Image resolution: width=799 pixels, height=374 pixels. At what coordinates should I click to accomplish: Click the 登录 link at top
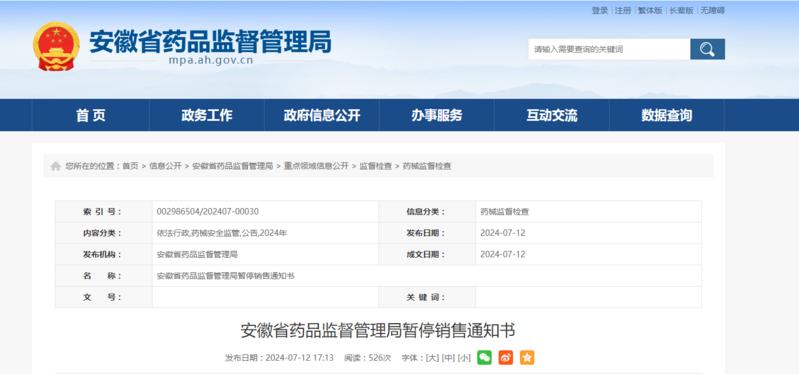600,10
